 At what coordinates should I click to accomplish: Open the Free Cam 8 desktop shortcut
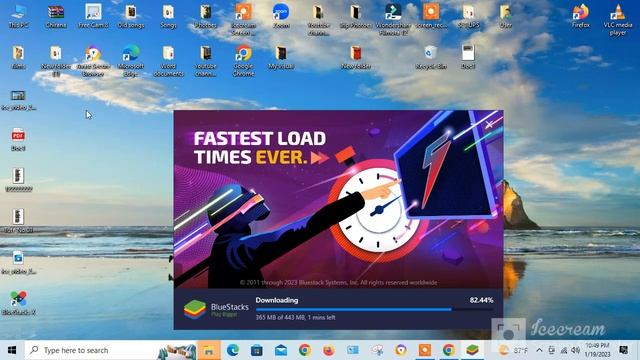93,16
